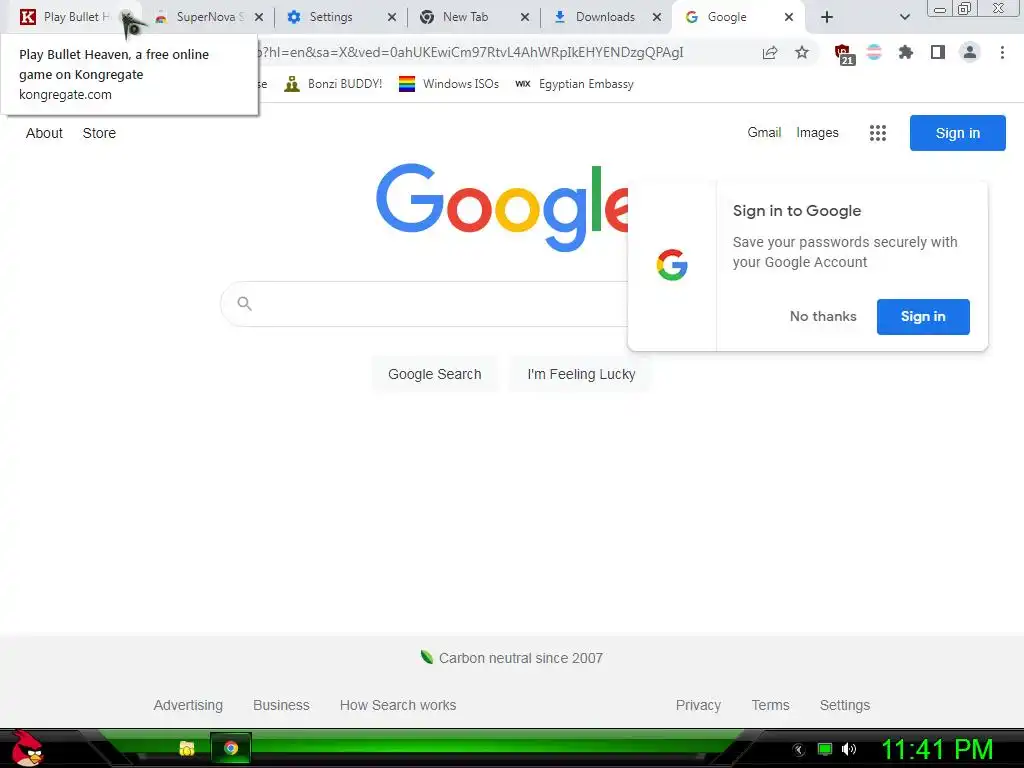Close the Google tab
The image size is (1024, 768).
[x=789, y=18]
